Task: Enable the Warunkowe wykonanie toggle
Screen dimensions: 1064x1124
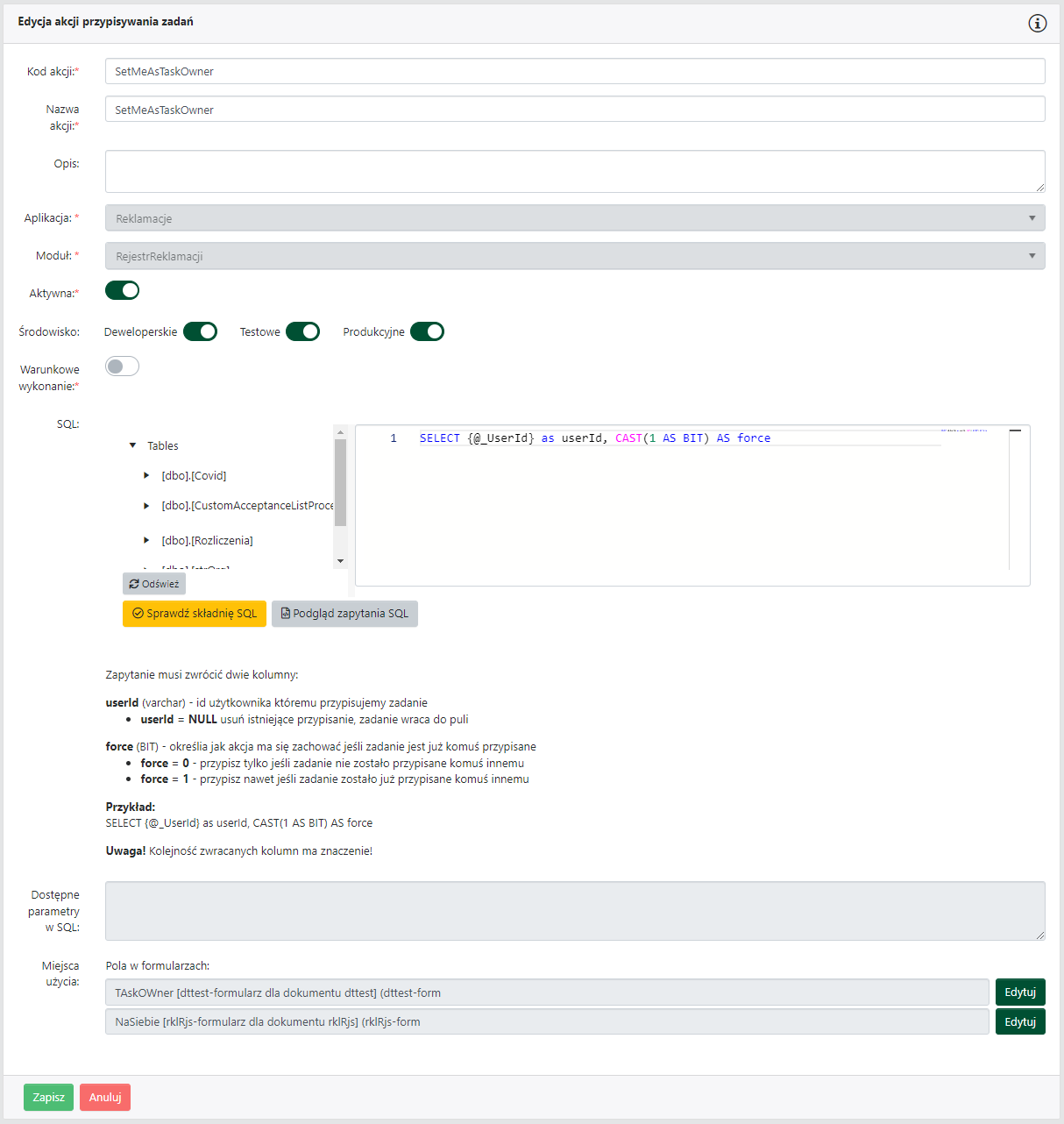Action: pyautogui.click(x=122, y=366)
